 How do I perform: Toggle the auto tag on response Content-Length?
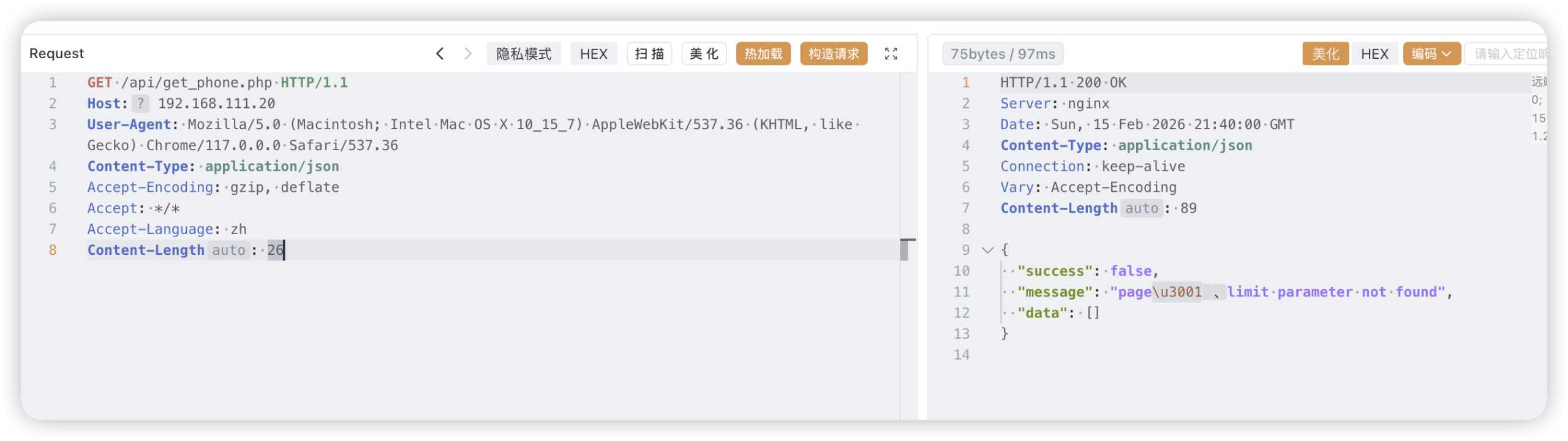[1142, 208]
